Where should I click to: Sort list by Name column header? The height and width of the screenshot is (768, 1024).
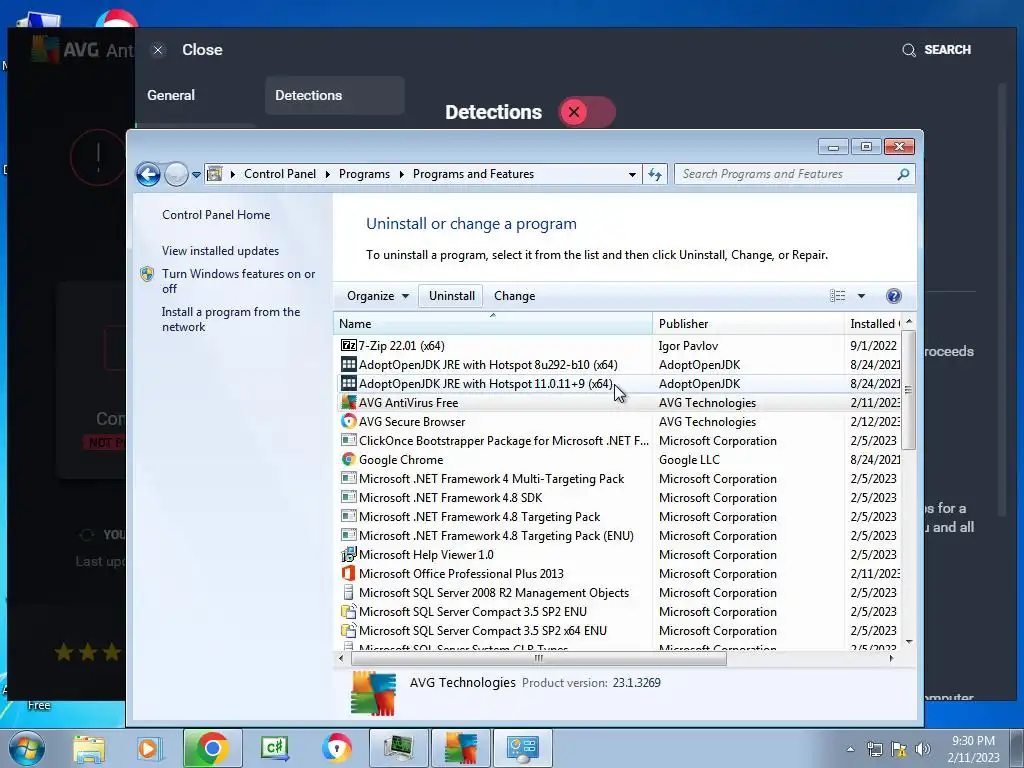coord(492,323)
